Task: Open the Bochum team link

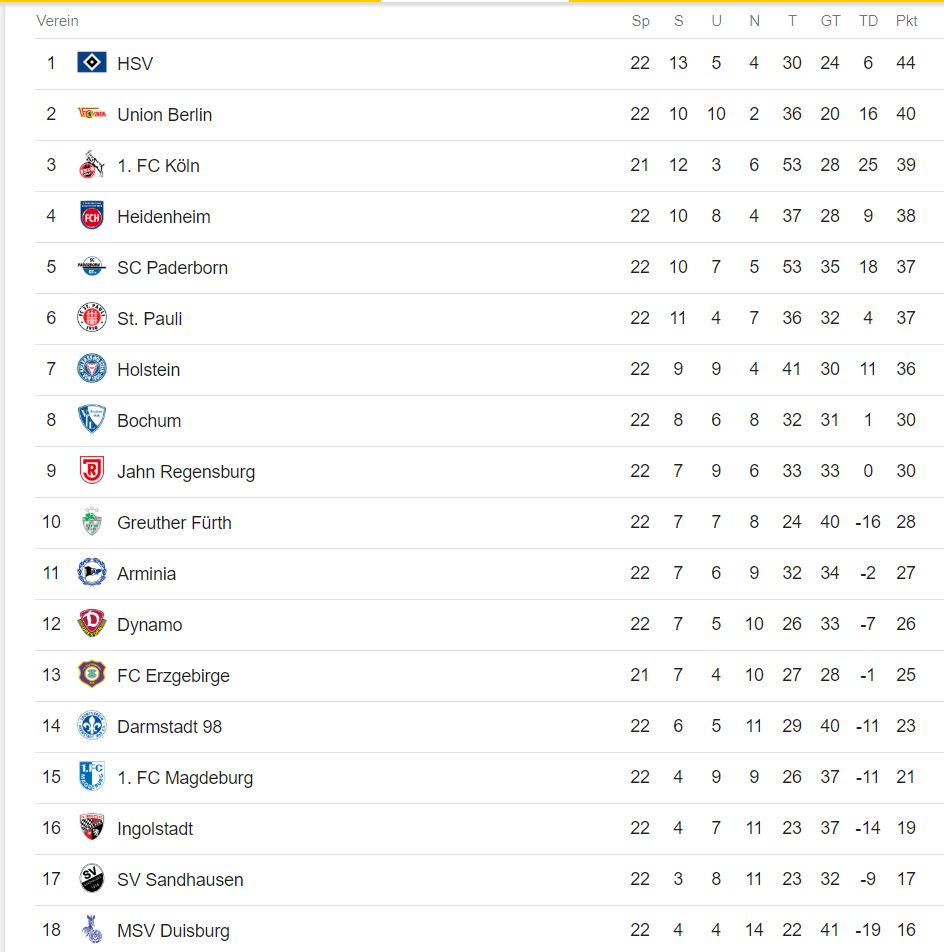Action: point(149,421)
